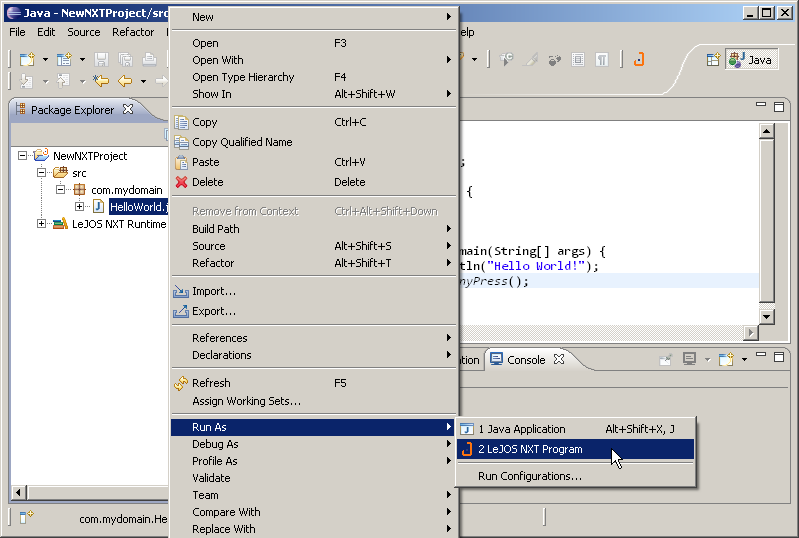Maximize the editor area pane

pyautogui.click(x=779, y=106)
